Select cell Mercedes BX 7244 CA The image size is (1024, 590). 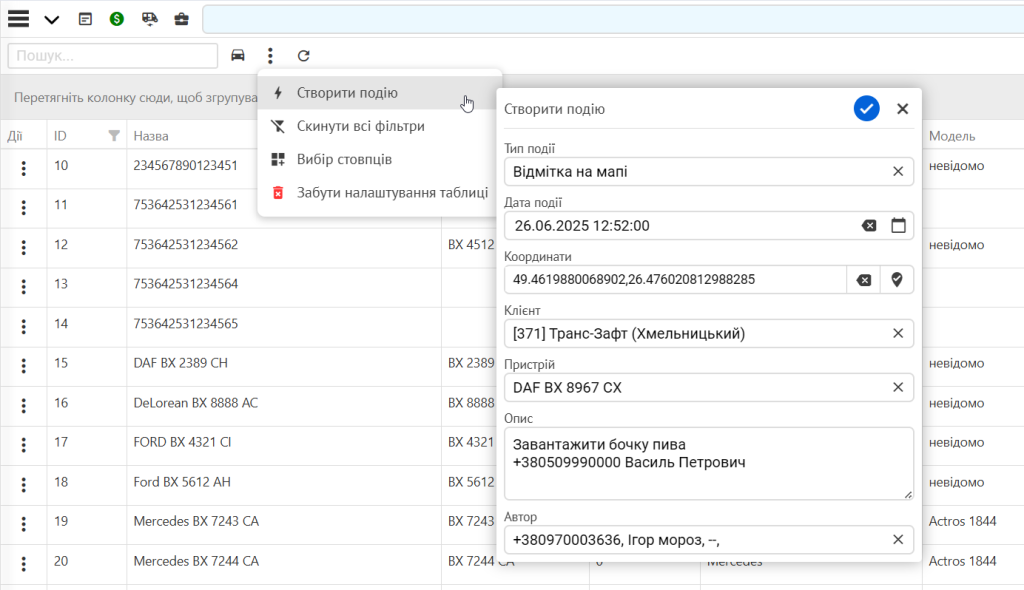(196, 561)
